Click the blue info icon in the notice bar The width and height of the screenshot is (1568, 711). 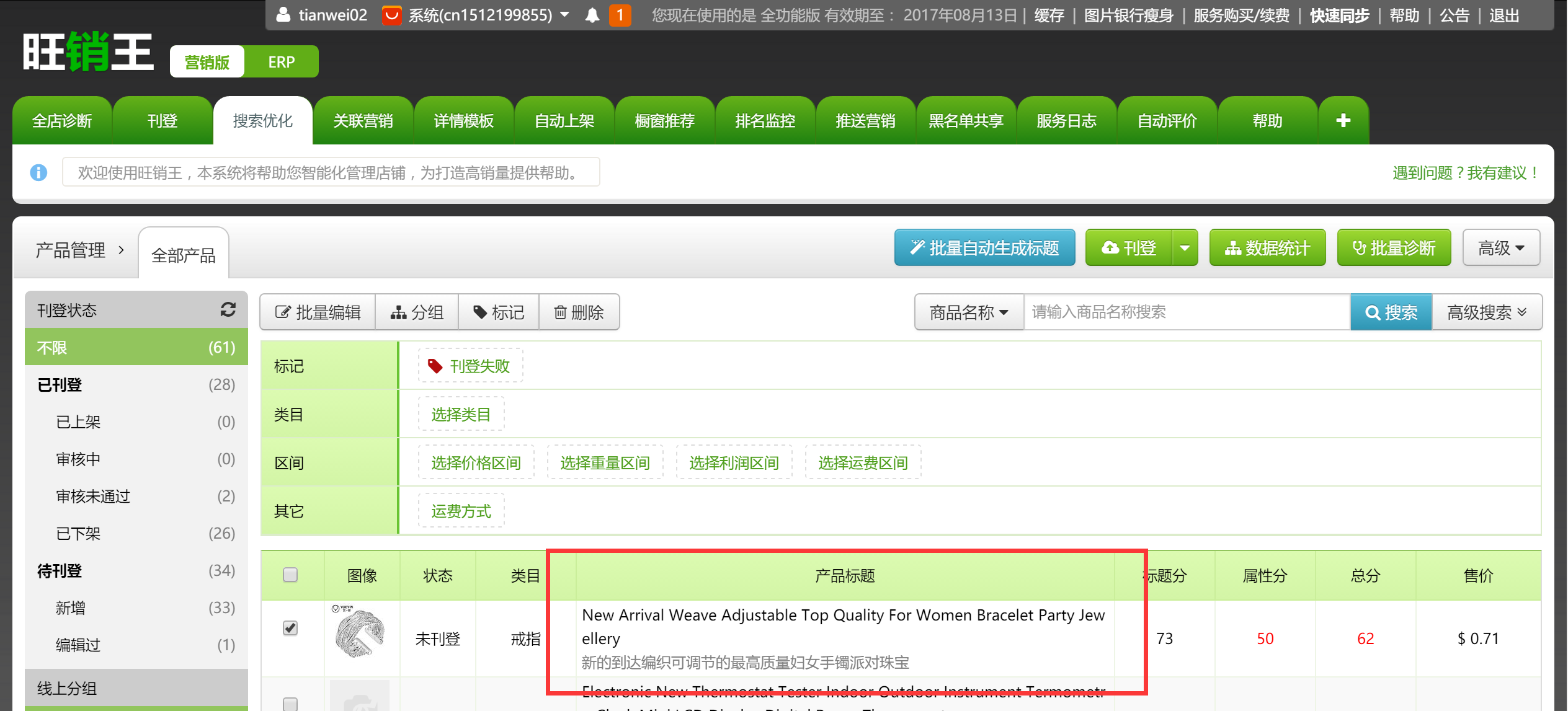point(38,172)
